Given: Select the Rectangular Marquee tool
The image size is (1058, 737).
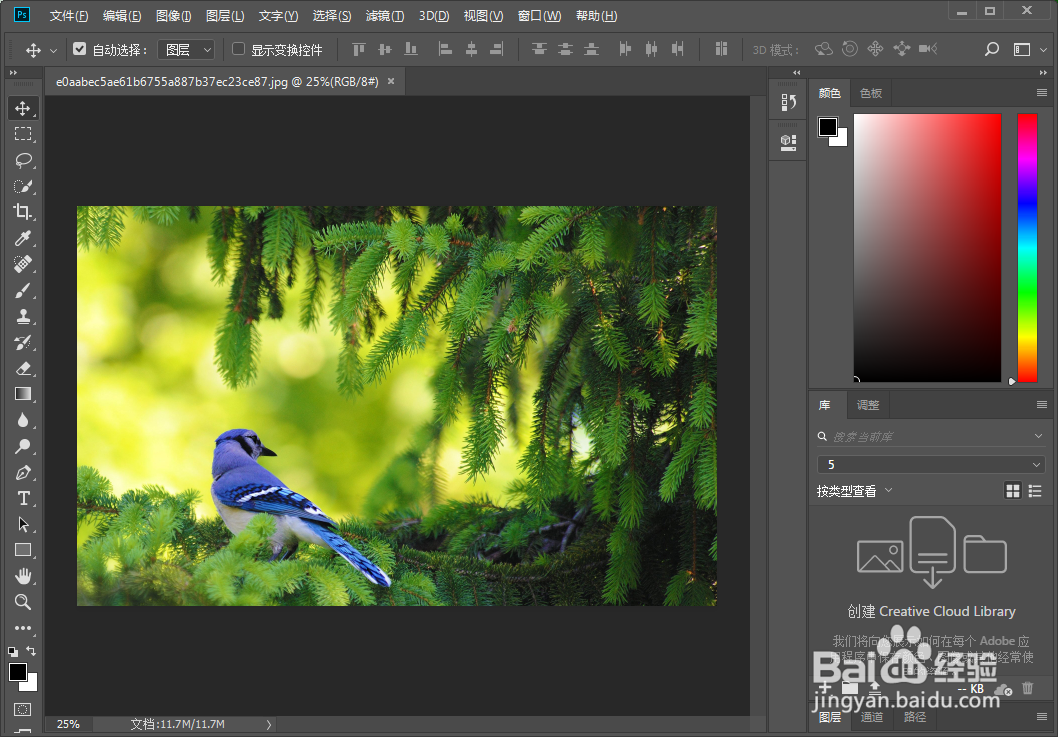Looking at the screenshot, I should click(x=23, y=134).
